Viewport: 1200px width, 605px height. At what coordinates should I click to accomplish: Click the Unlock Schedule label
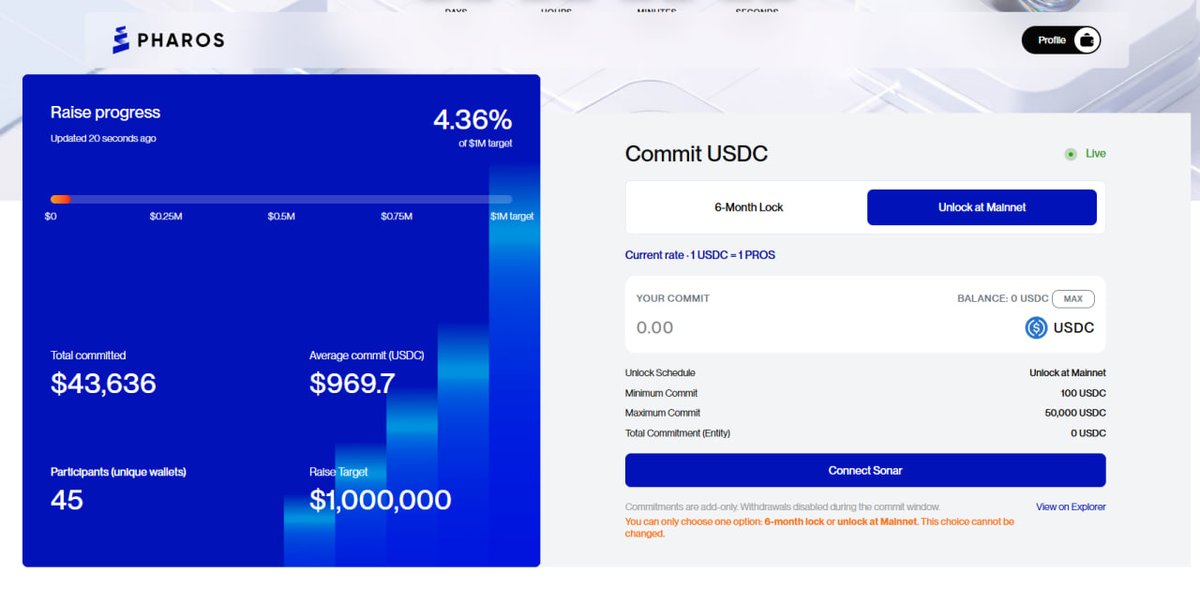pos(660,373)
